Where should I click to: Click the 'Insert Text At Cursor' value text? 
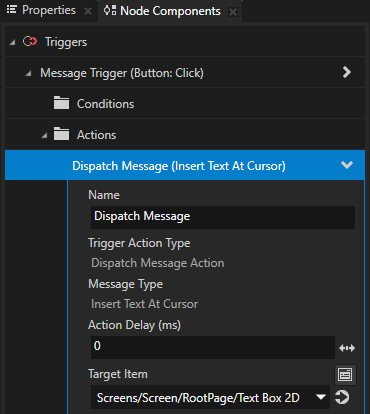click(144, 304)
